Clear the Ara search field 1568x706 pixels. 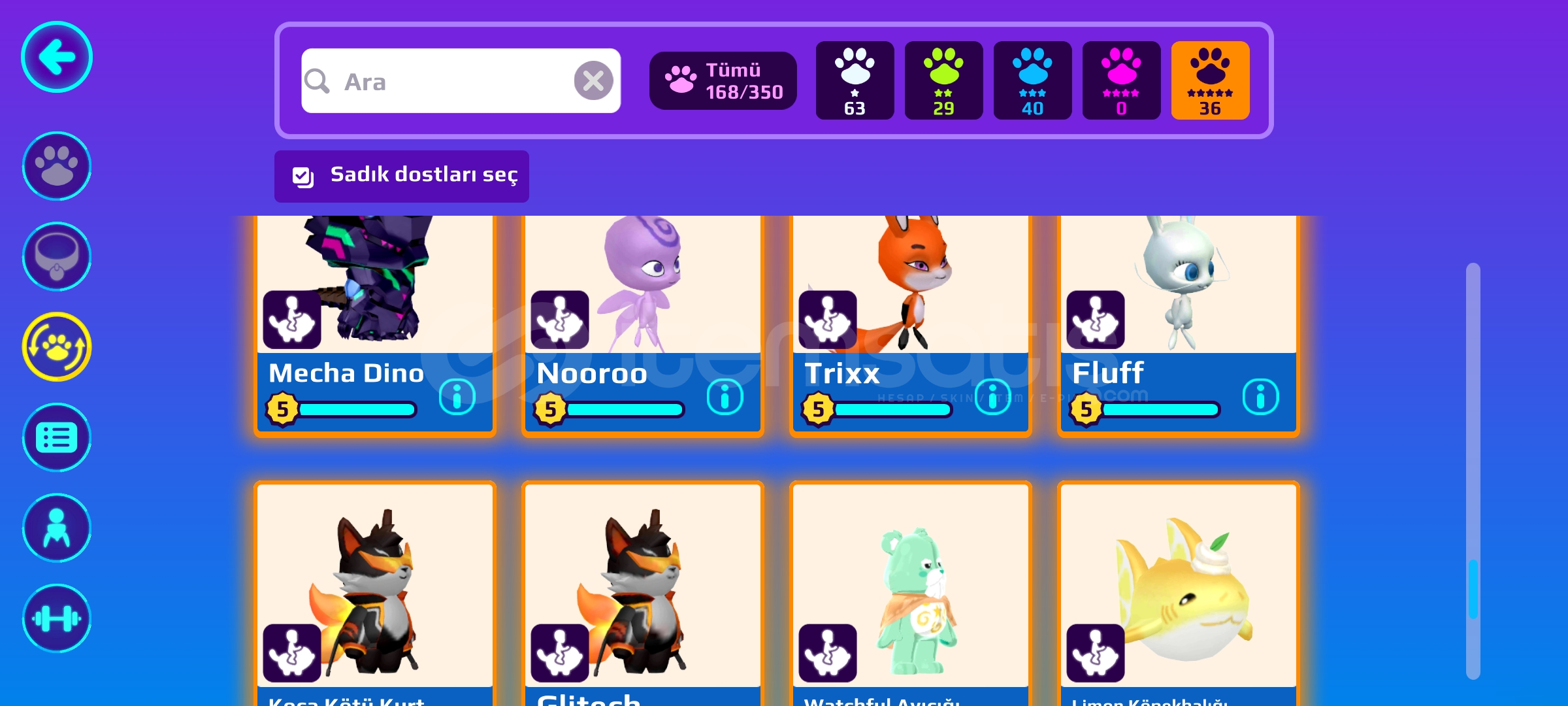pos(593,80)
